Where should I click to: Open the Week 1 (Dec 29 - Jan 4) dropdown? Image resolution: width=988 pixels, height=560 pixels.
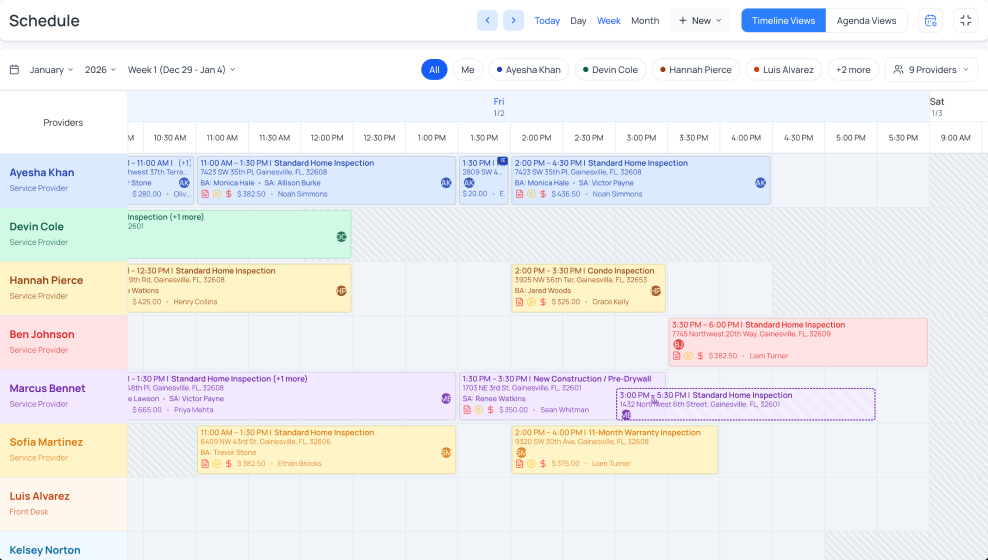181,70
